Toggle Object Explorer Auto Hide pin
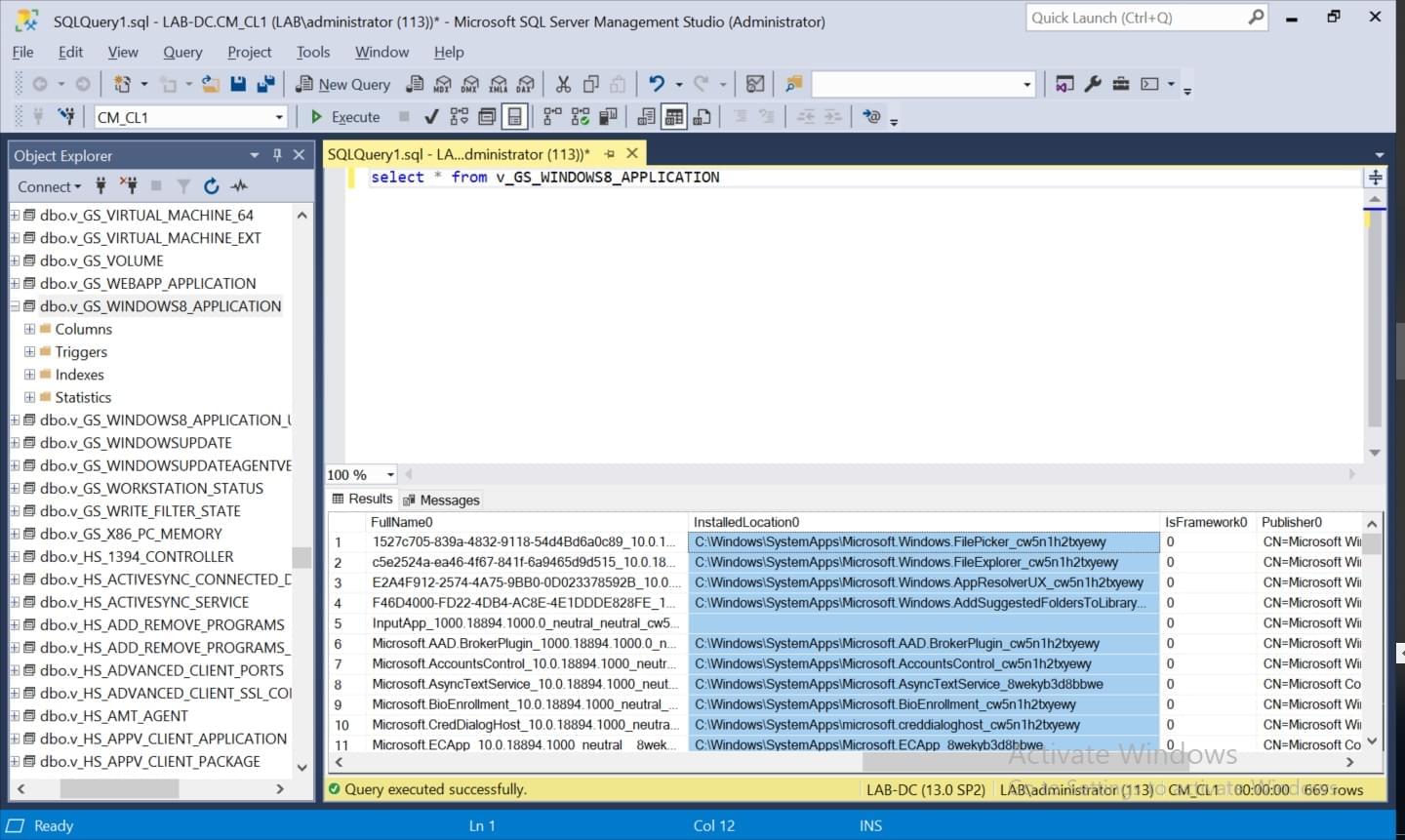 click(x=277, y=155)
